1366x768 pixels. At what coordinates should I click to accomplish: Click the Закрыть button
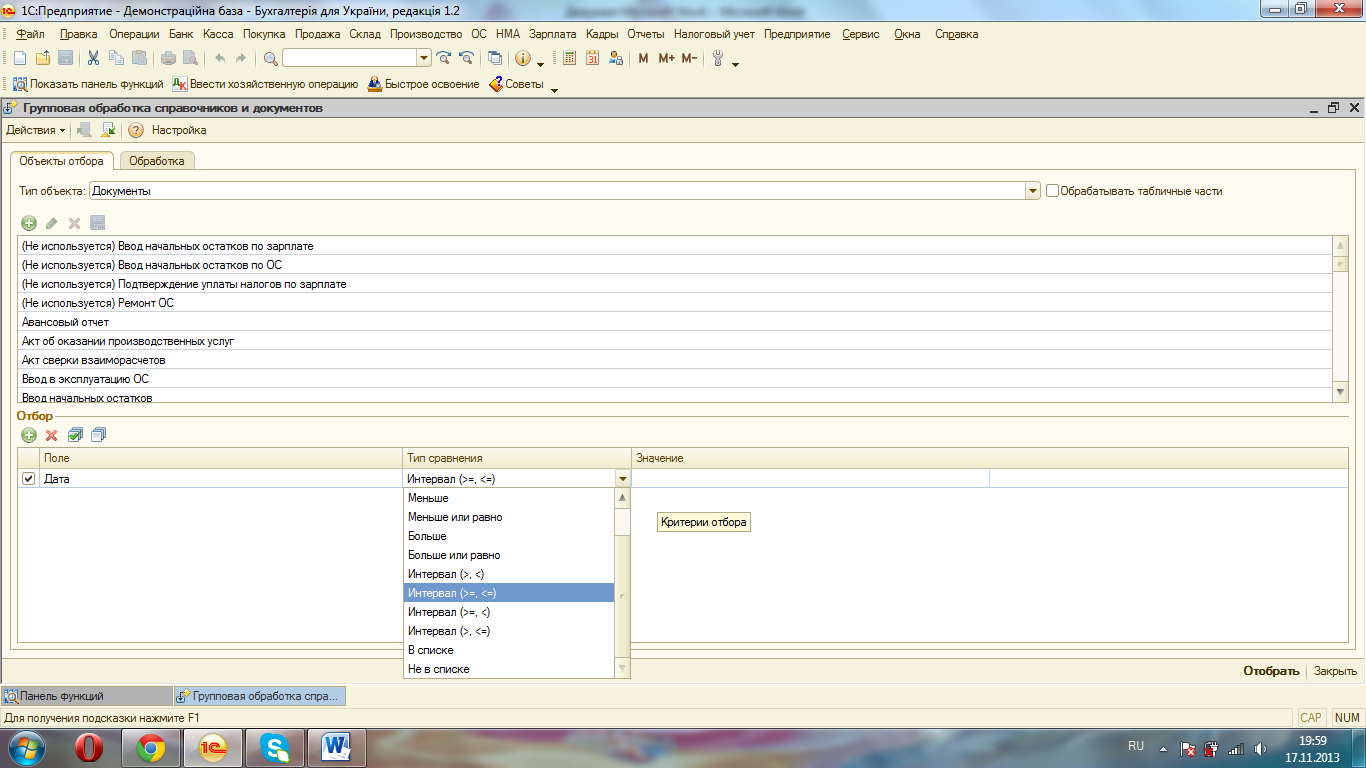tap(1335, 671)
